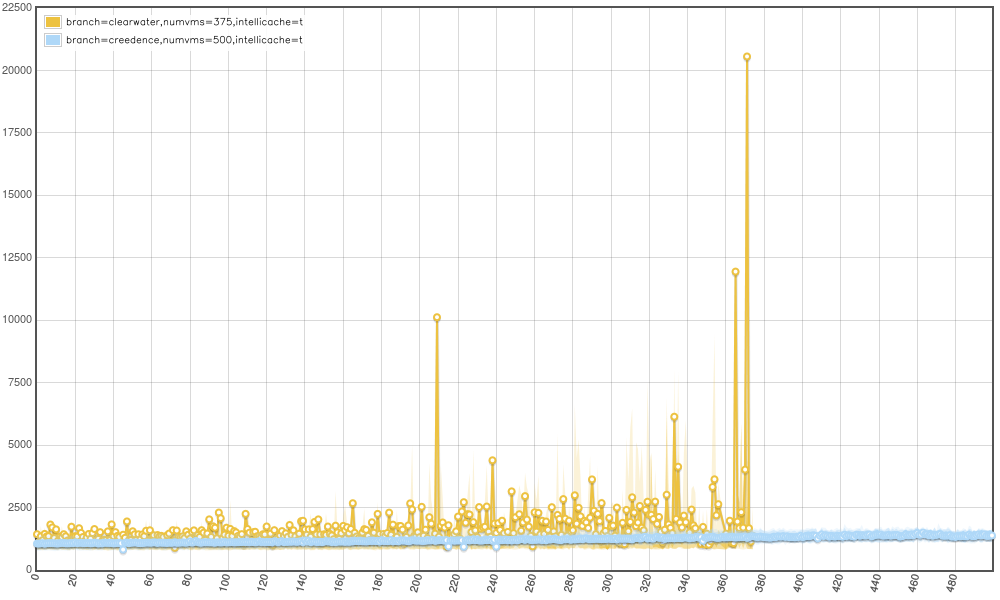1000x600 pixels.
Task: Click the yellow peak point near 6000
Action: coord(674,417)
